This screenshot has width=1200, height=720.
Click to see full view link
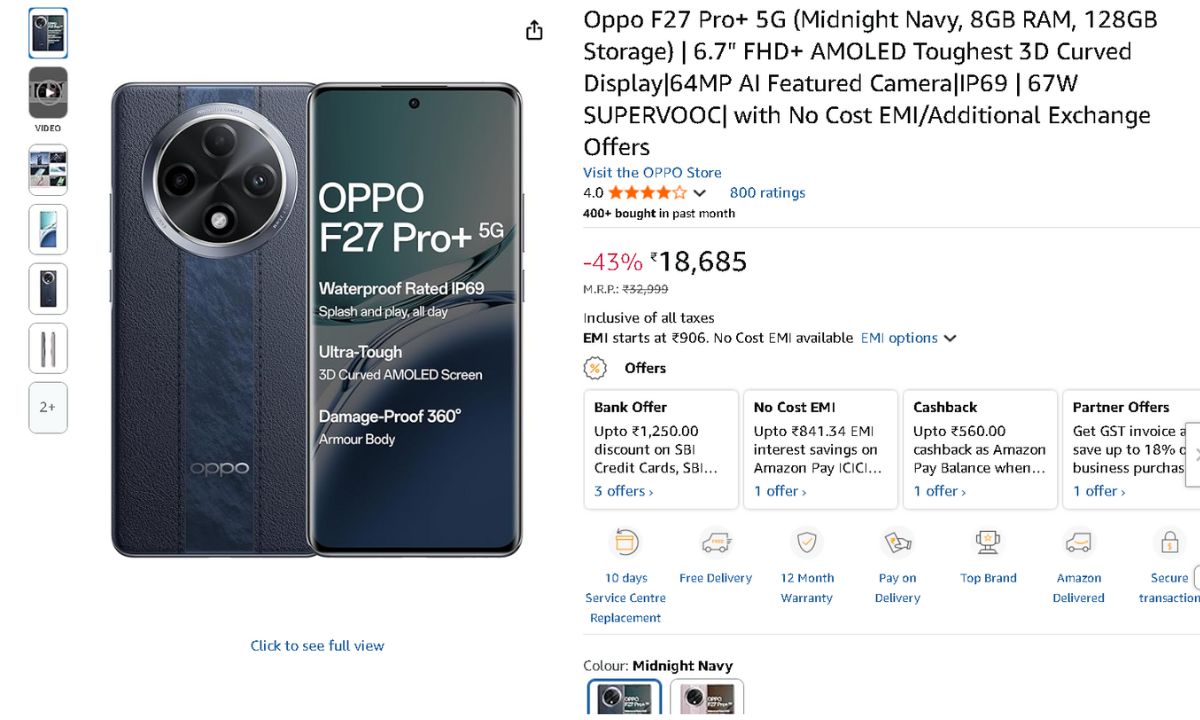coord(317,646)
